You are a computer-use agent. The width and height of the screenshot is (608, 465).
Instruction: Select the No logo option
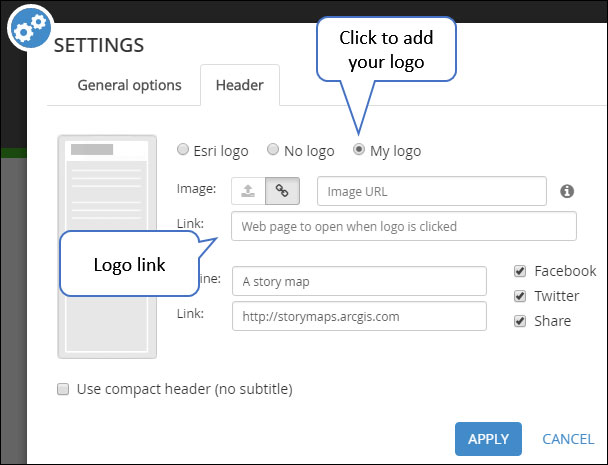tap(272, 151)
